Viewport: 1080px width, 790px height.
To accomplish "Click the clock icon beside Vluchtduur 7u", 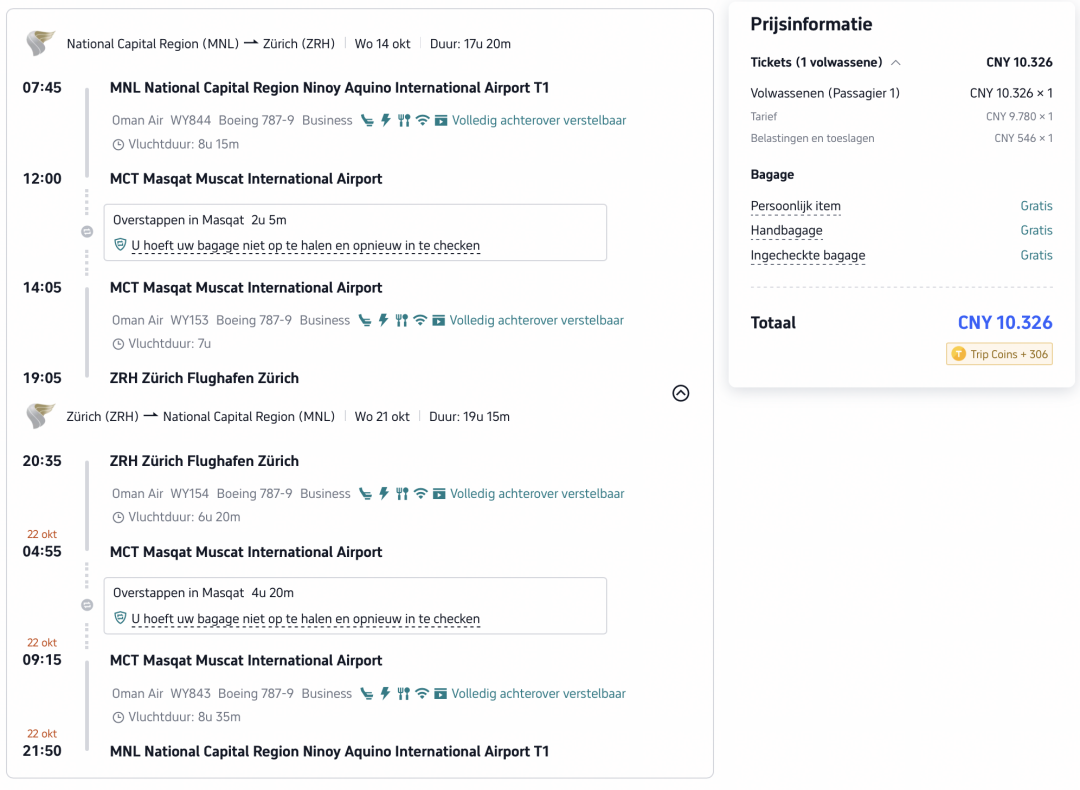I will (x=118, y=344).
